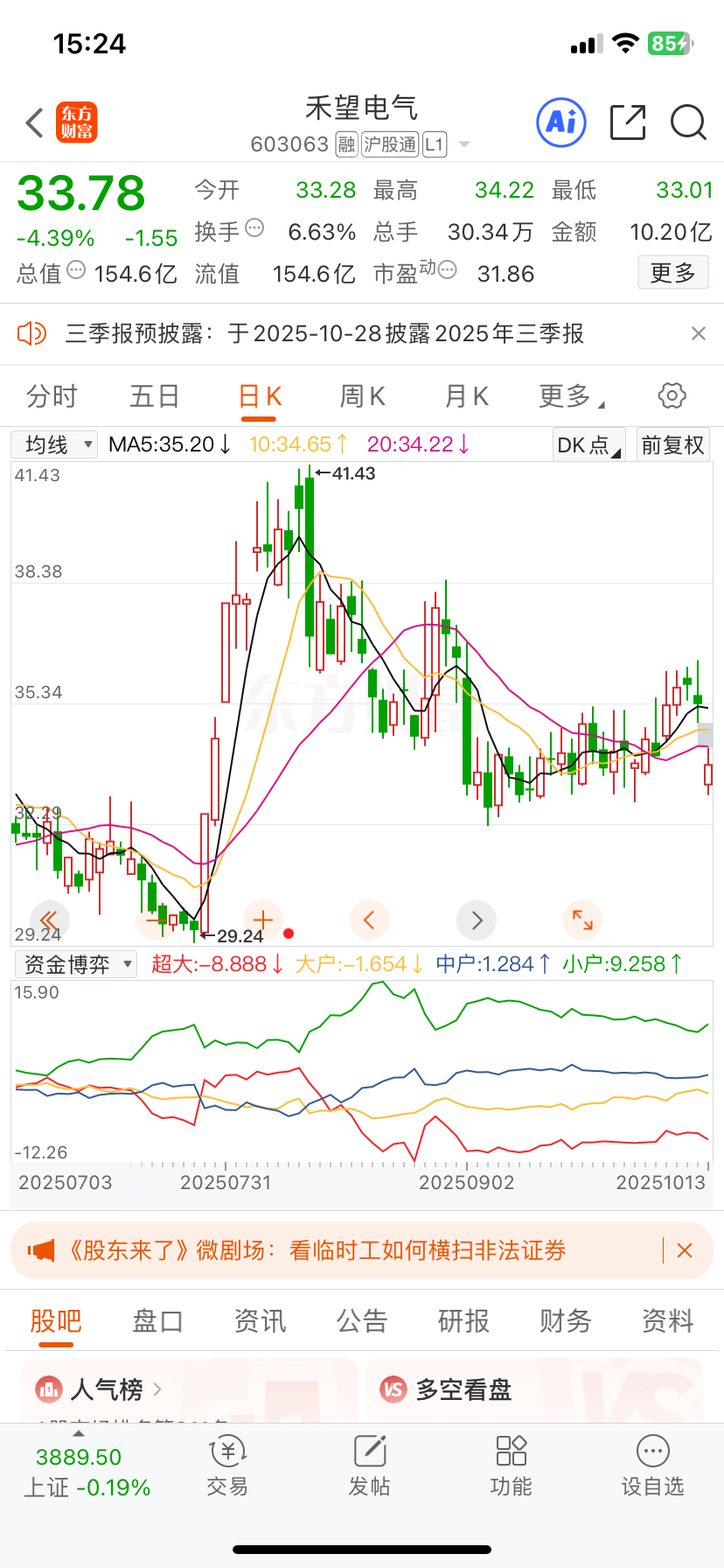Open the 三季报预披露 announcement text
This screenshot has height=1568, width=724.
click(x=324, y=333)
